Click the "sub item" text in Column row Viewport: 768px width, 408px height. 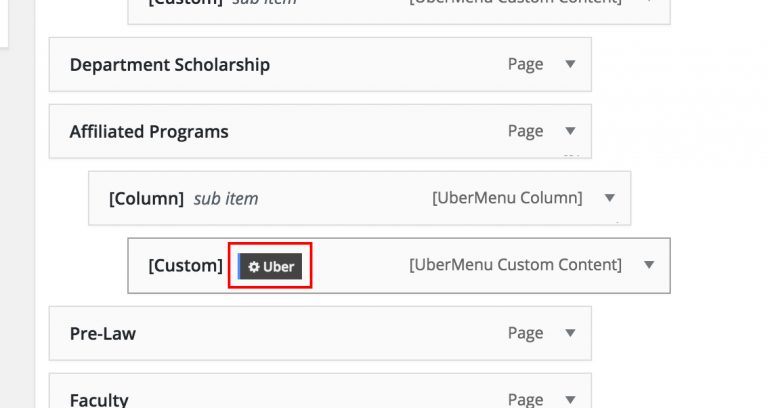(226, 199)
